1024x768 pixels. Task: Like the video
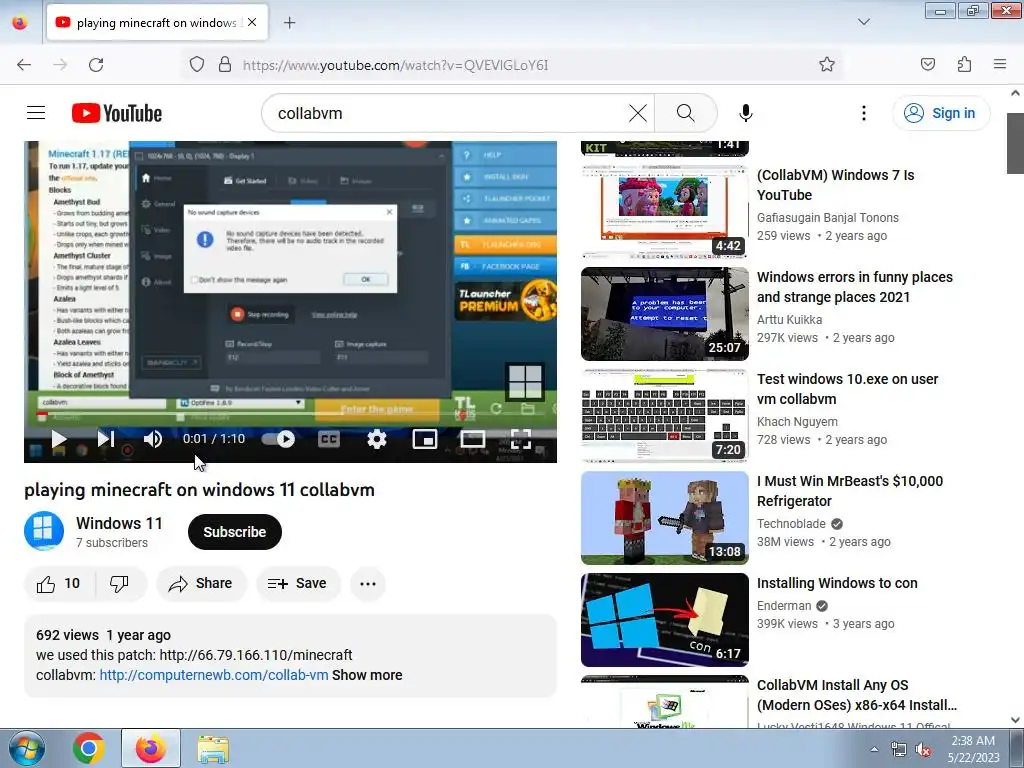pyautogui.click(x=59, y=583)
